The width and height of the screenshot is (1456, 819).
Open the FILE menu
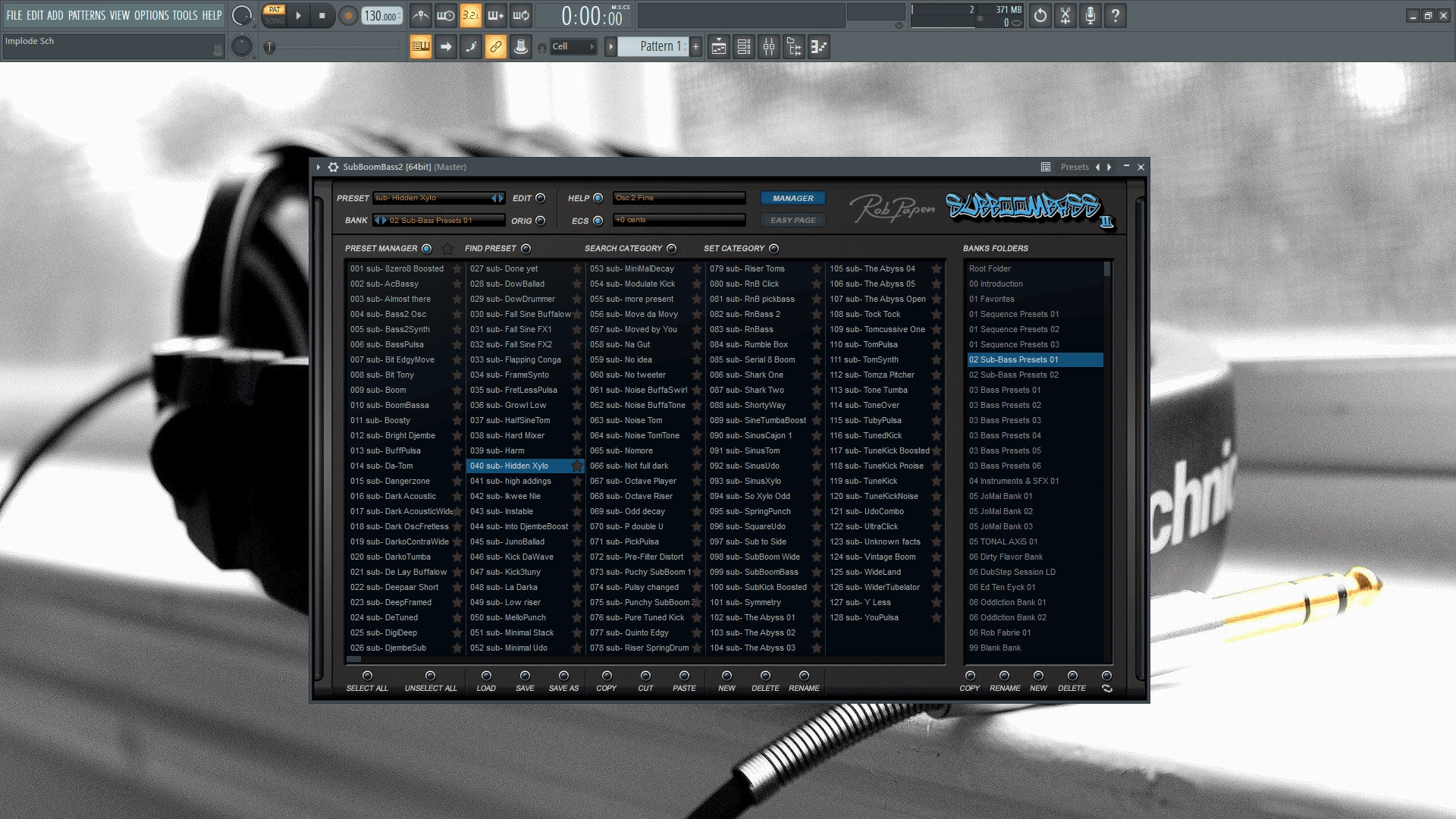pos(14,15)
